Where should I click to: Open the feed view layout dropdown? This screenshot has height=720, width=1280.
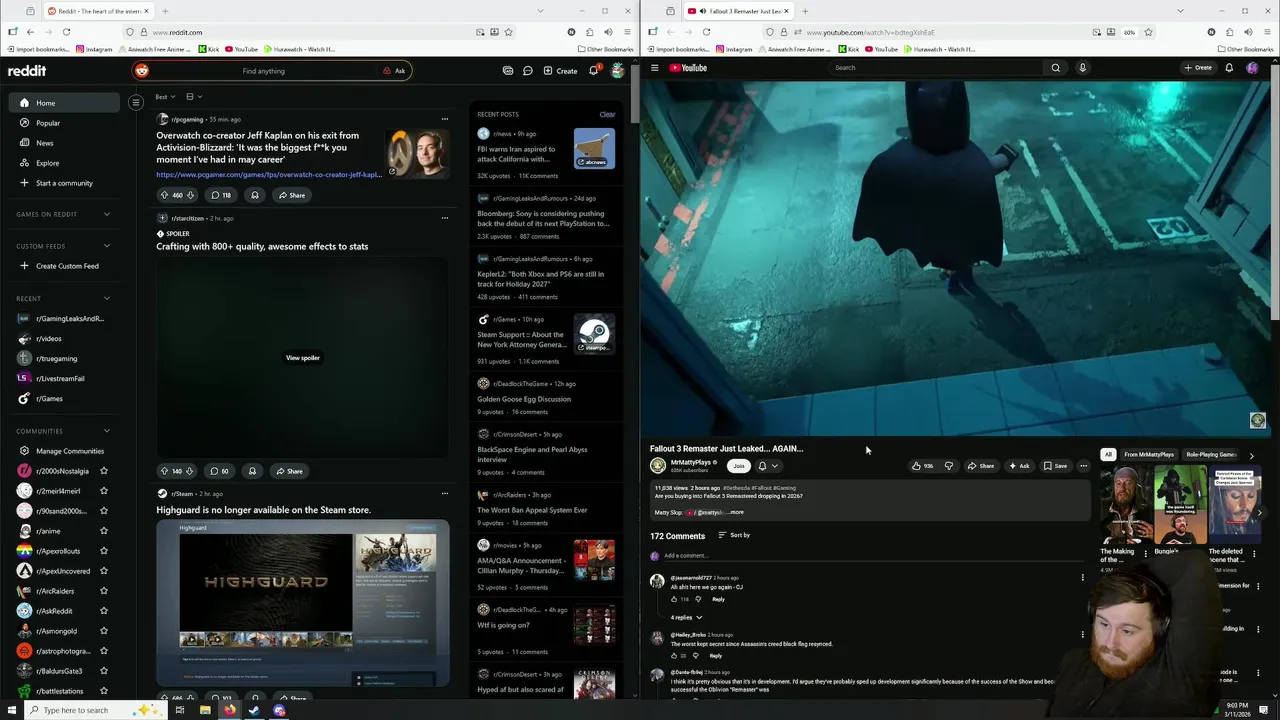click(x=194, y=97)
